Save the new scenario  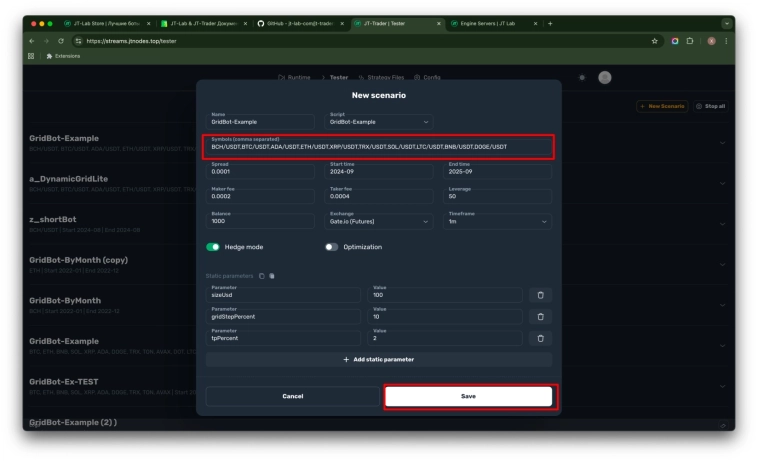tap(468, 397)
